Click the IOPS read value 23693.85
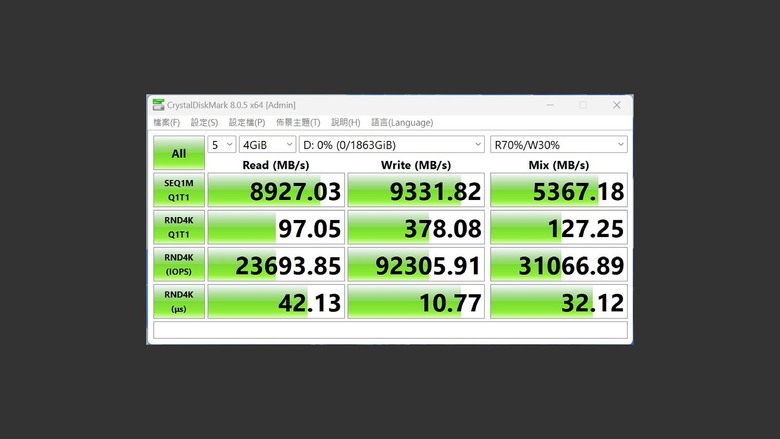The height and width of the screenshot is (439, 780). 276,264
